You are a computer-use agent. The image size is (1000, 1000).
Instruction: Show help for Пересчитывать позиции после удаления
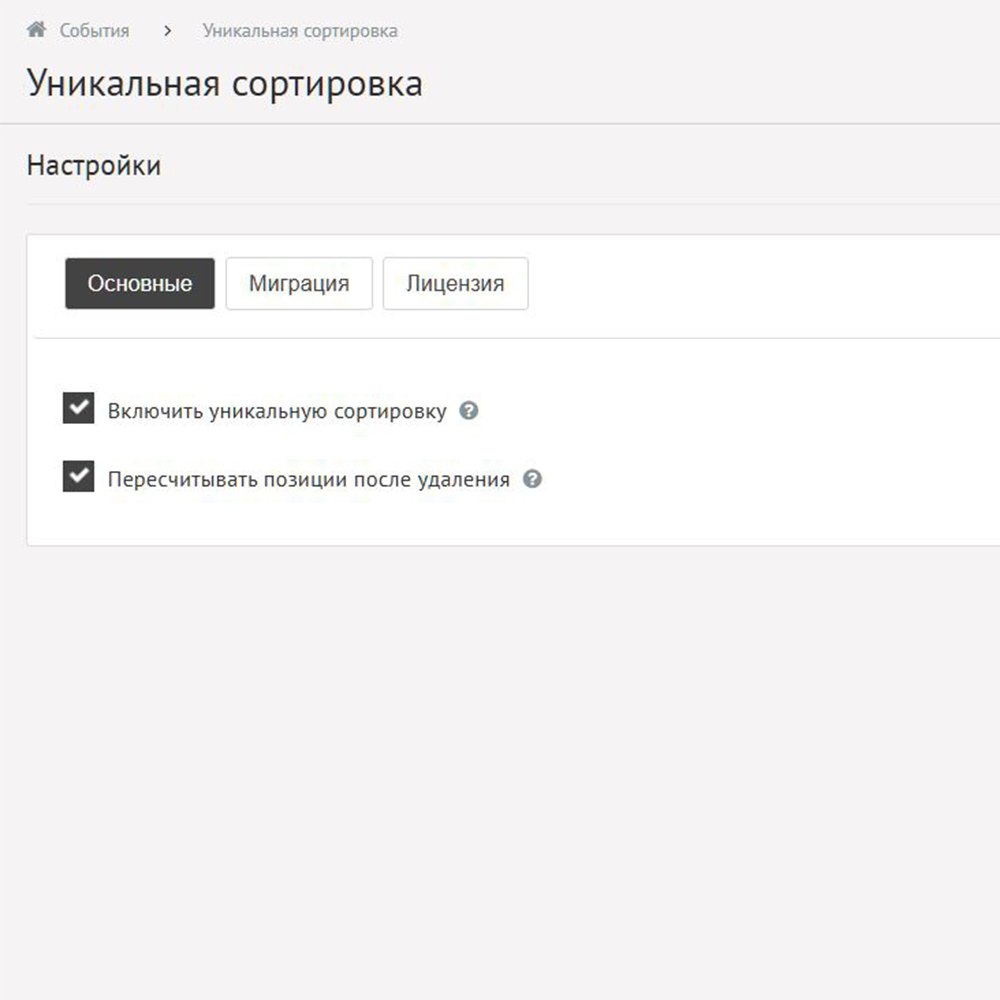coord(533,479)
